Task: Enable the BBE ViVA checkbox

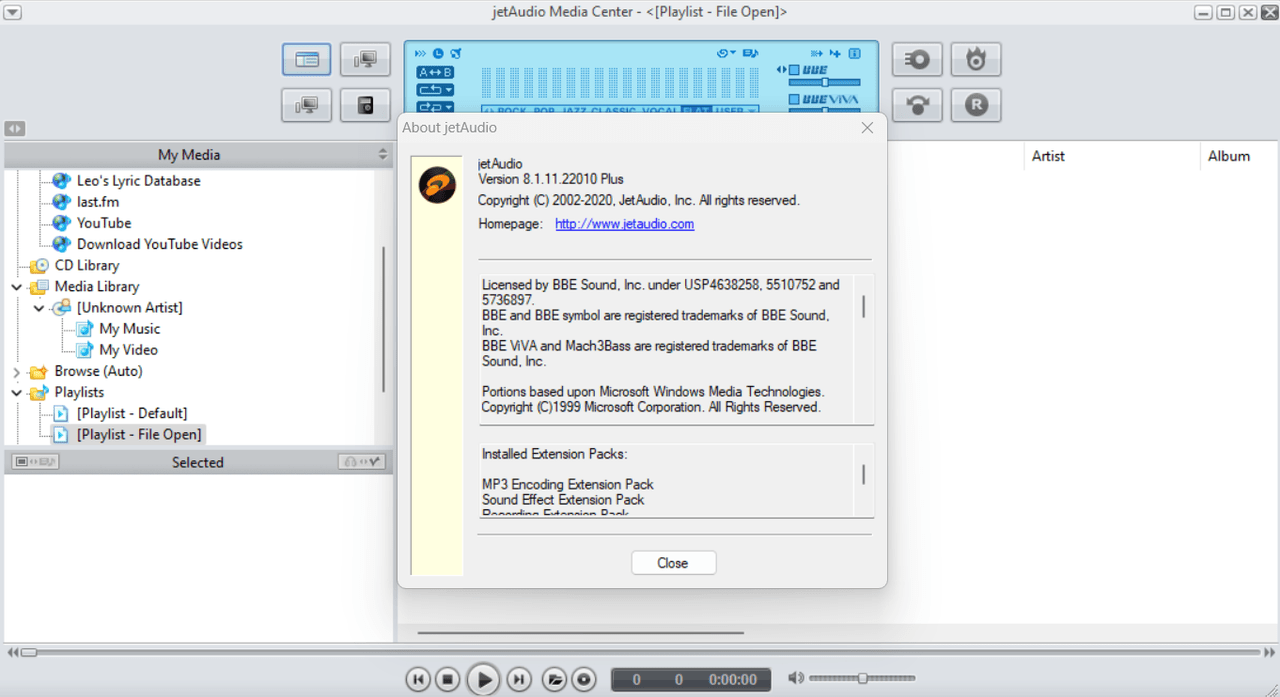Action: click(x=793, y=99)
